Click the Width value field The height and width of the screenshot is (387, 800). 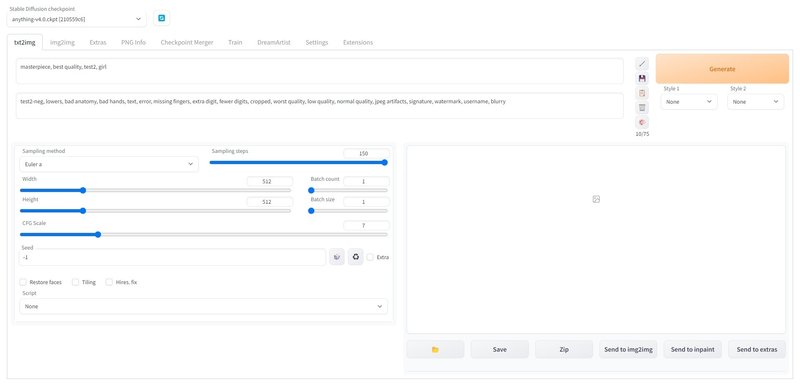(x=270, y=181)
